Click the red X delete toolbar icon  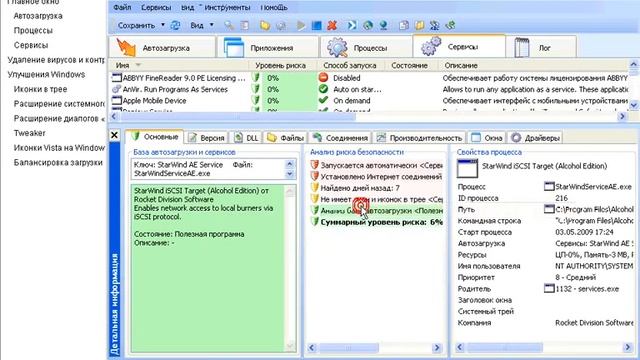[332, 25]
